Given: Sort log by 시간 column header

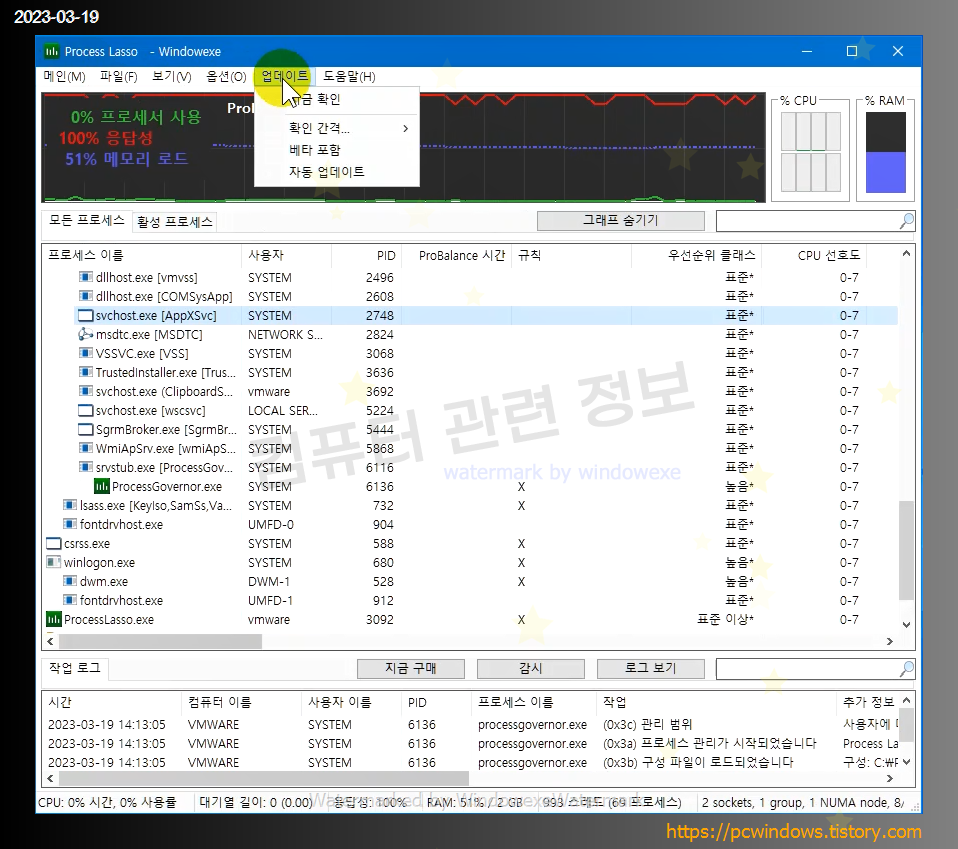Looking at the screenshot, I should tap(112, 702).
